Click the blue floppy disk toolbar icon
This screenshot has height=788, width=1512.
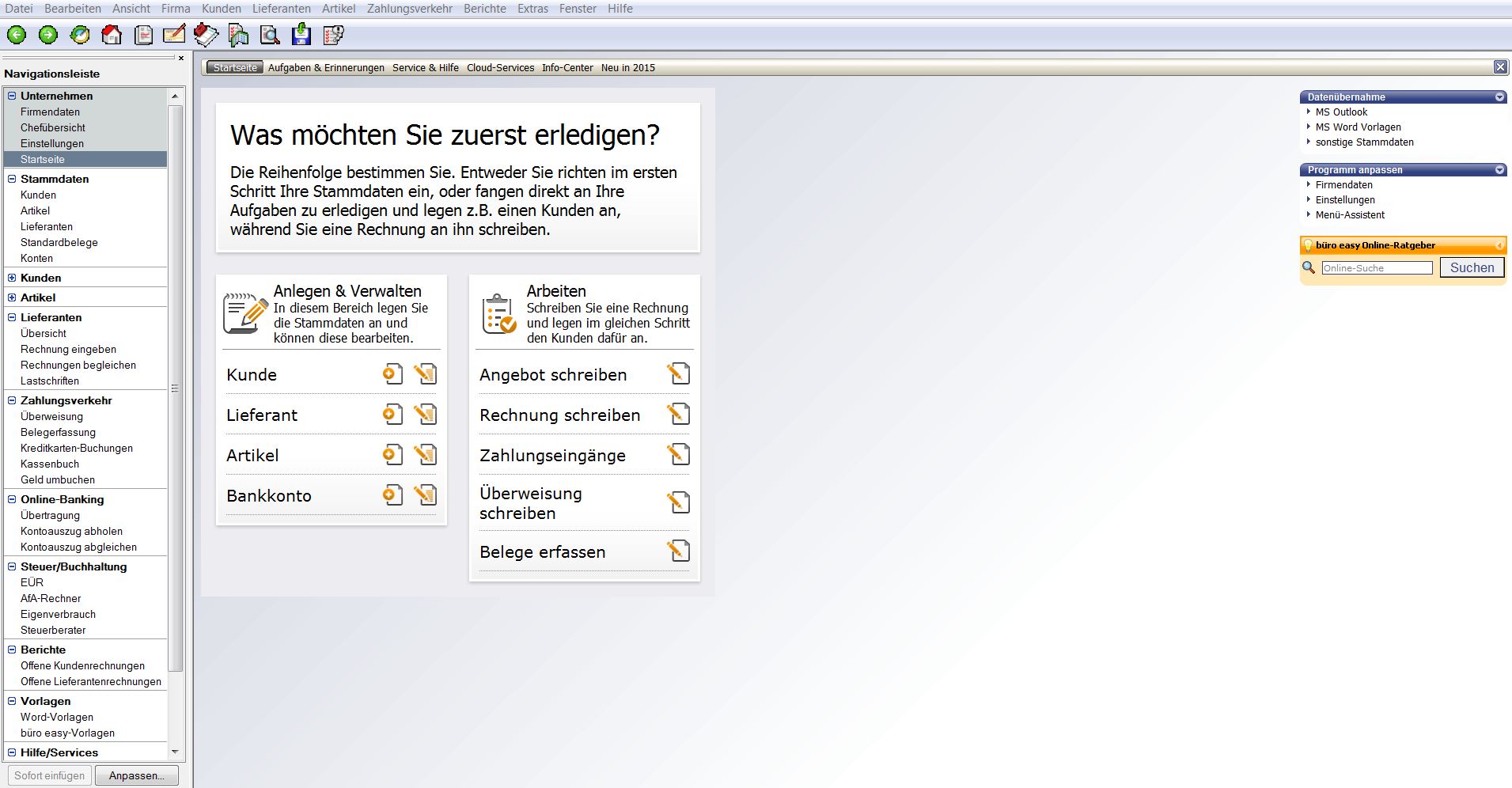coord(301,35)
